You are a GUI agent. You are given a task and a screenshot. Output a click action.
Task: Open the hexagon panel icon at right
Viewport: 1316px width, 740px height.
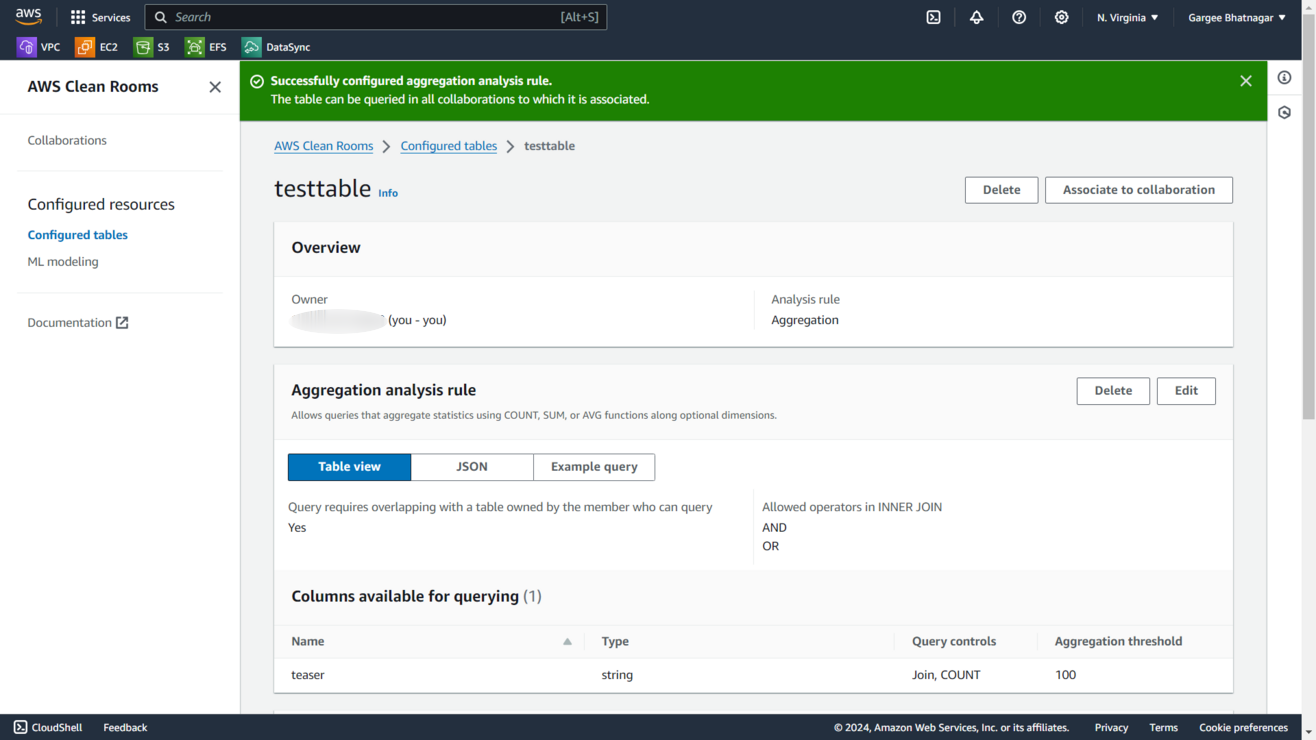(1285, 112)
